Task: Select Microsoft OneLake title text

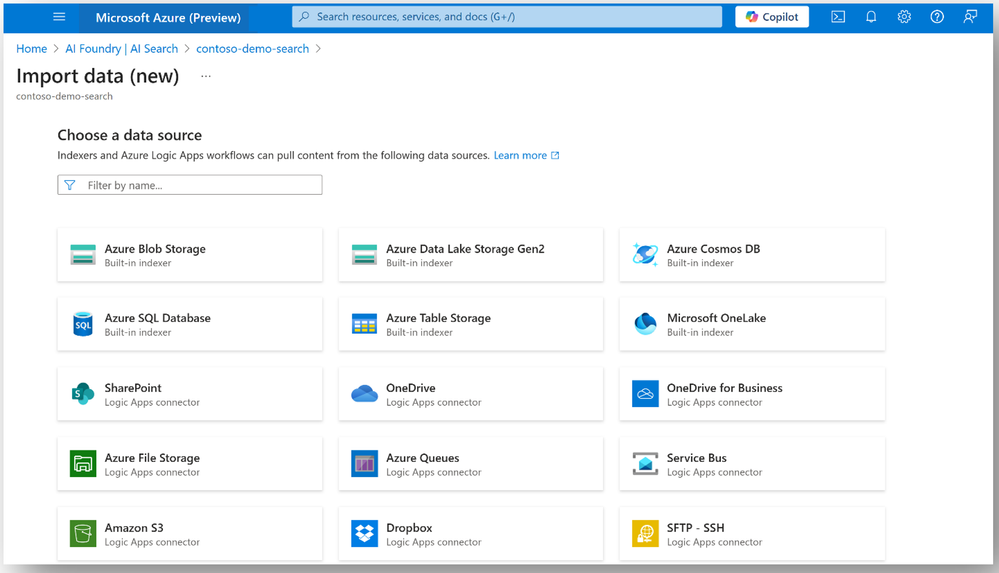Action: tap(716, 318)
